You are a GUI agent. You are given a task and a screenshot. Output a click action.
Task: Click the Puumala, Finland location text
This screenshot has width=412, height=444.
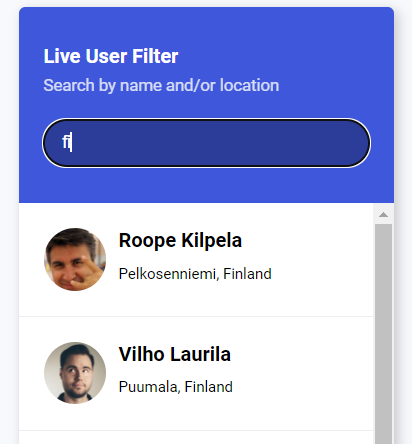click(x=176, y=387)
